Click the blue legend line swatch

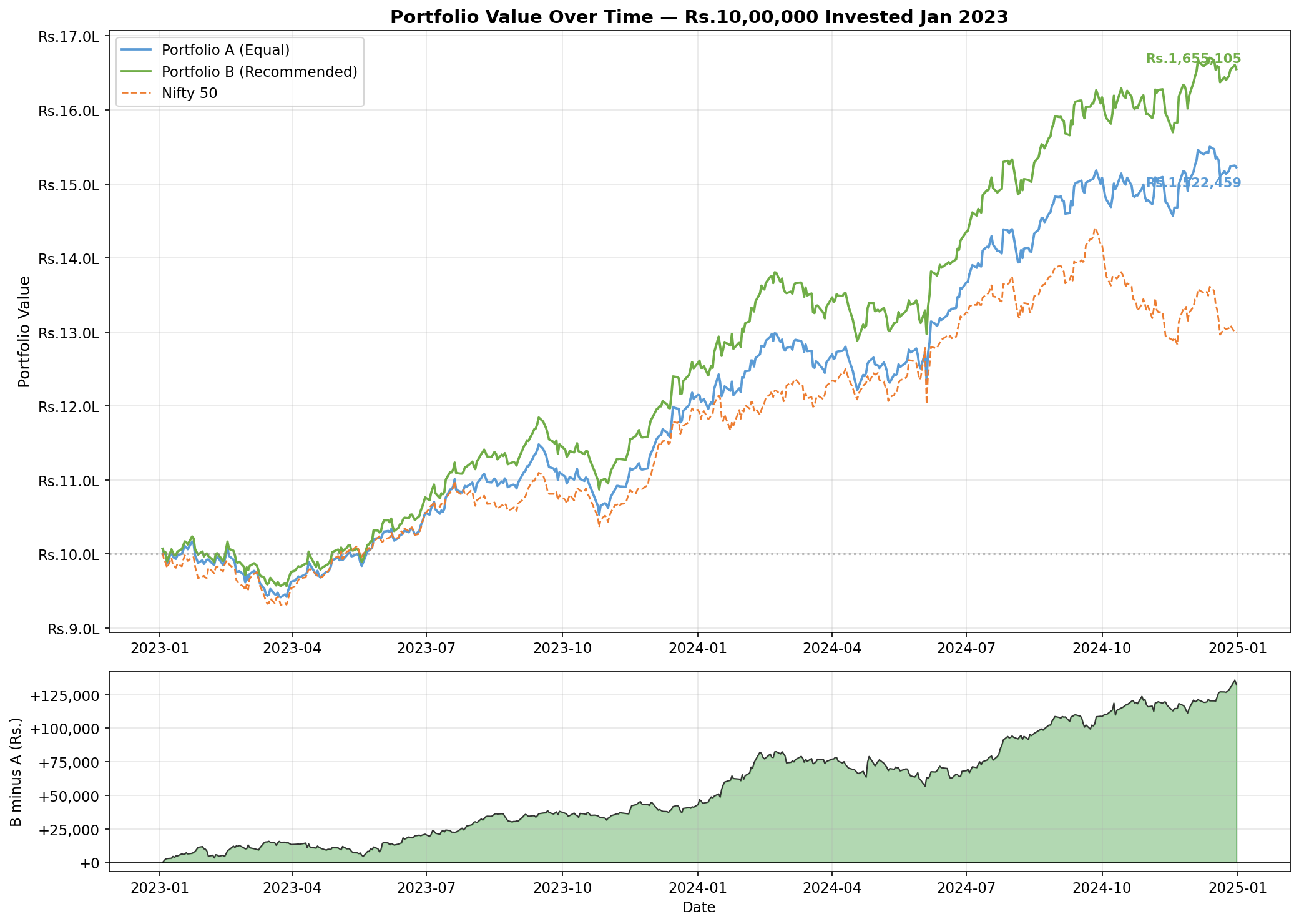pyautogui.click(x=137, y=50)
